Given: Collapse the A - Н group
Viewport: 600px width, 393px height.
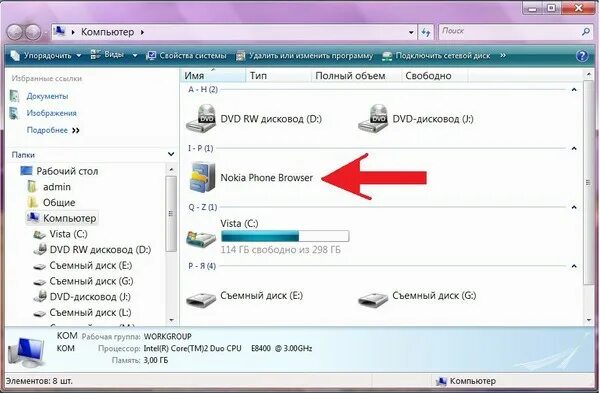Looking at the screenshot, I should [x=574, y=90].
